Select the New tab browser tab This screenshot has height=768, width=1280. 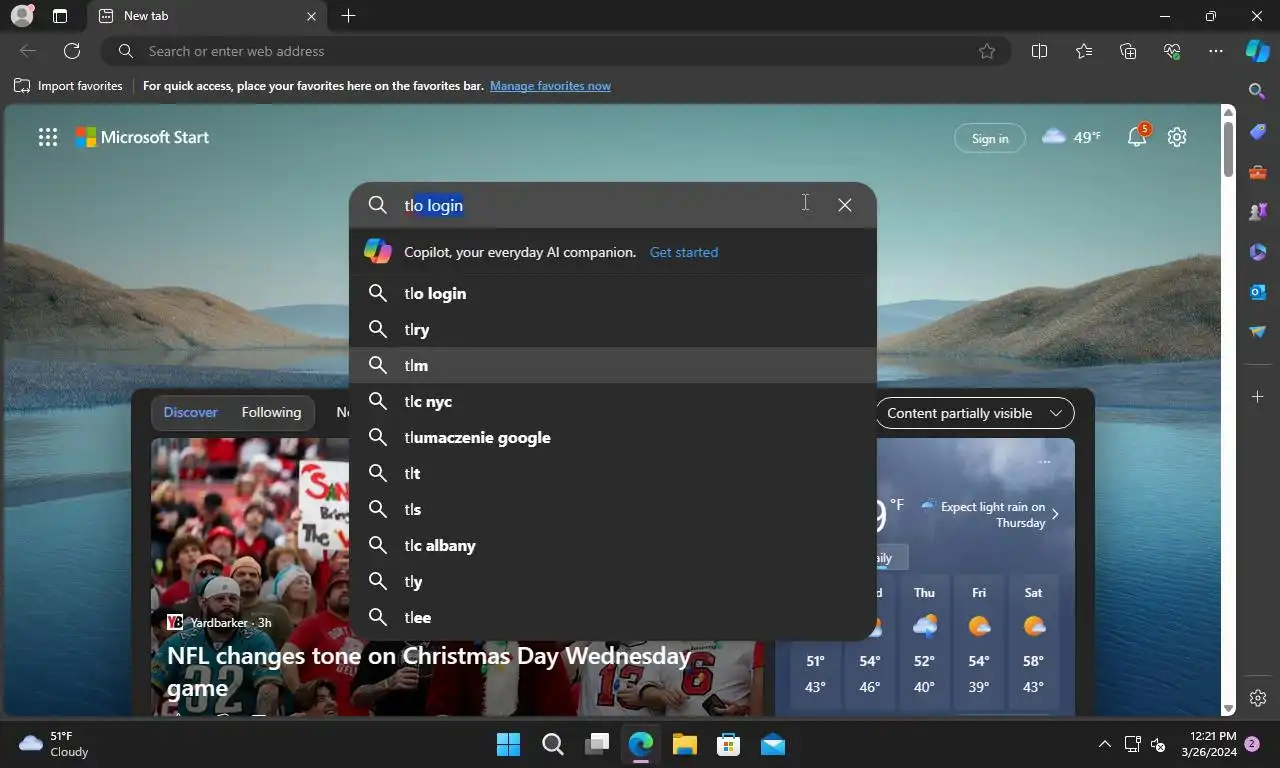pyautogui.click(x=205, y=16)
